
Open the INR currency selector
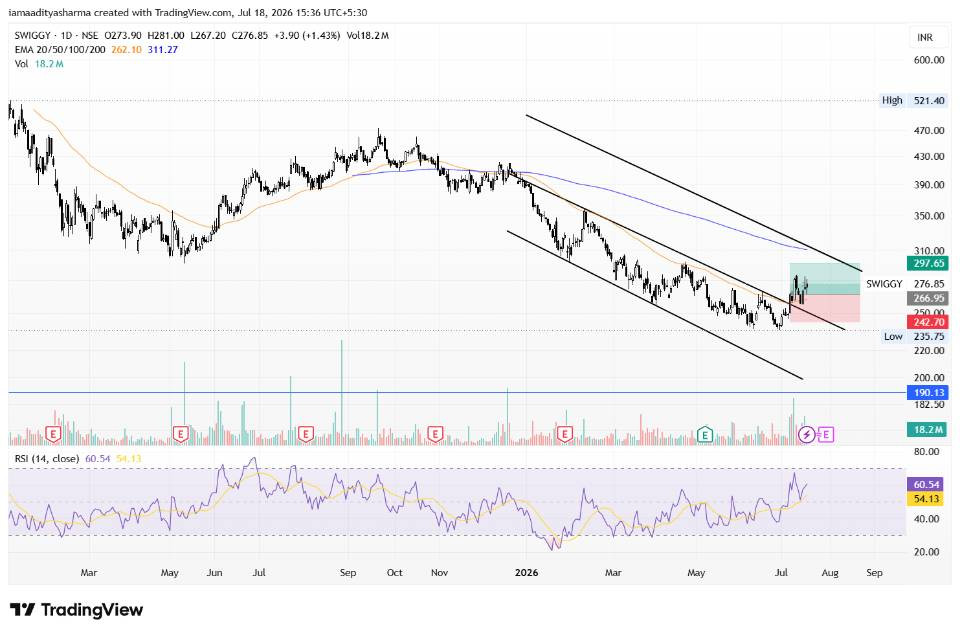(x=925, y=38)
